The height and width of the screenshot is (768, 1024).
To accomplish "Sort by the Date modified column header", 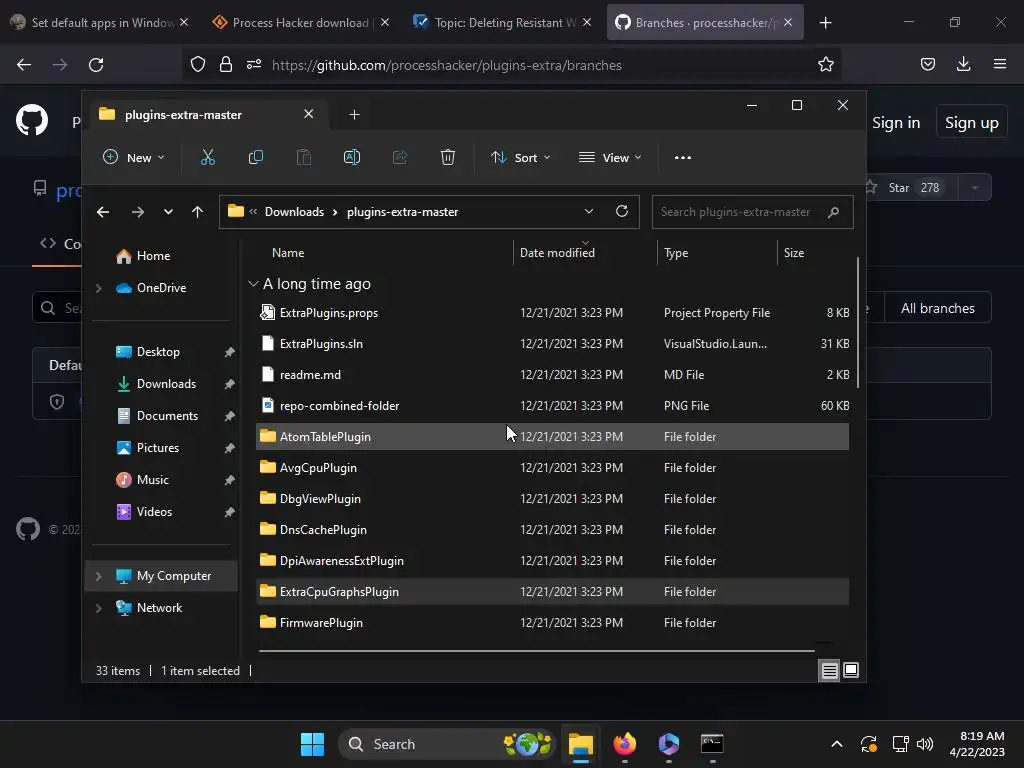I will (557, 253).
